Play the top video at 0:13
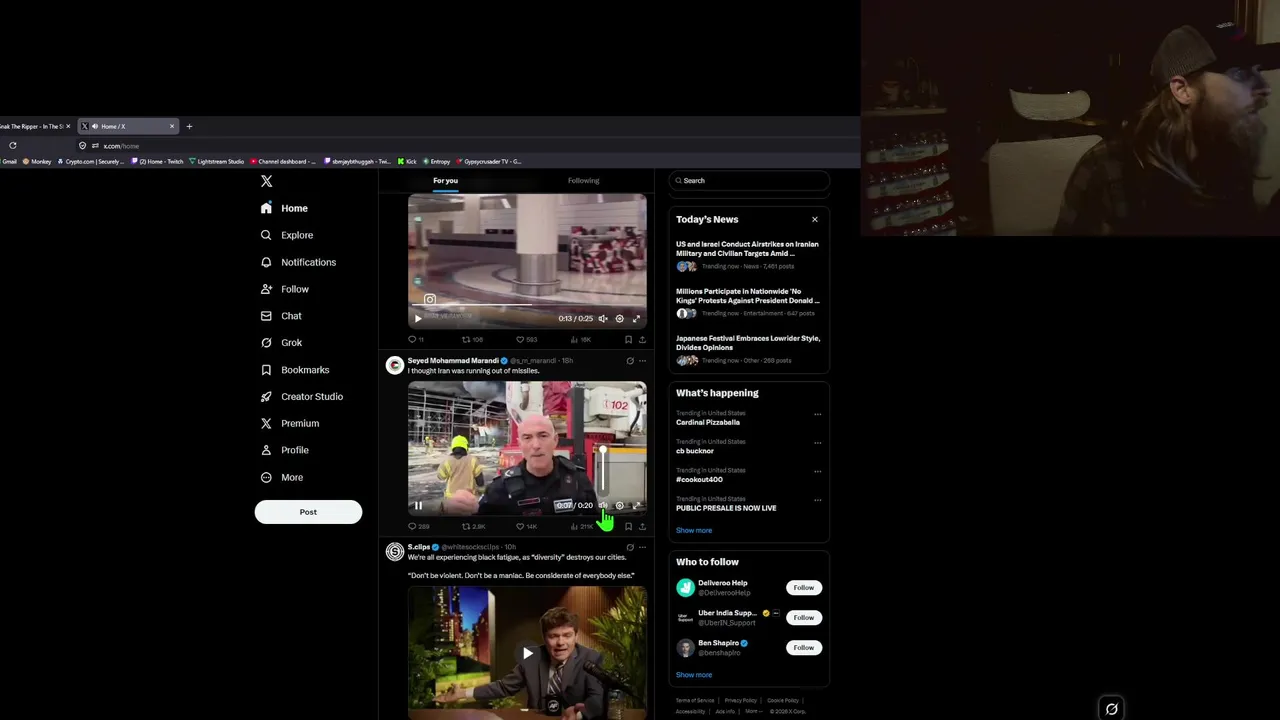Viewport: 1280px width, 720px height. pyautogui.click(x=418, y=318)
